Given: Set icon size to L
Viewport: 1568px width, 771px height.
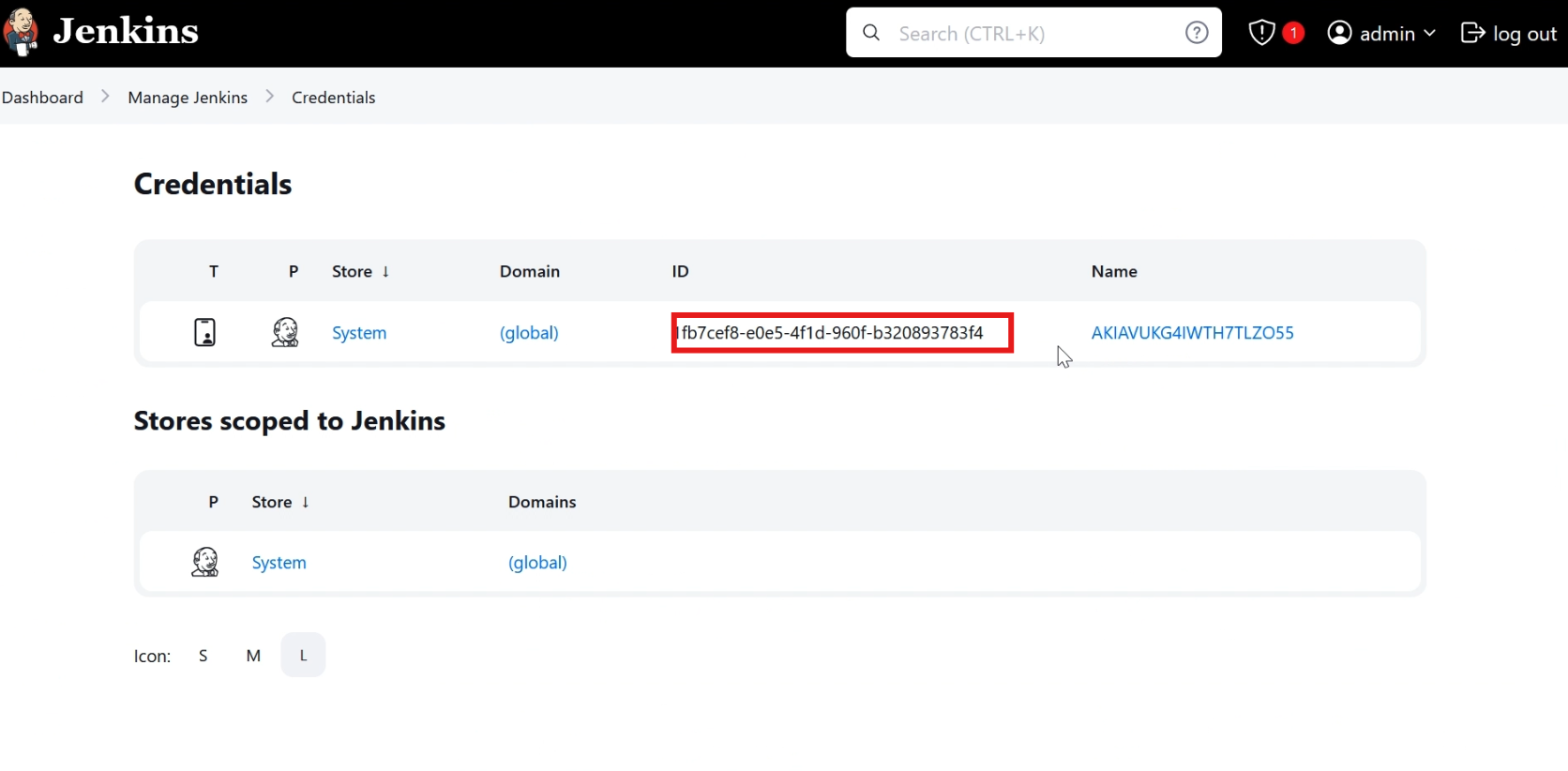Looking at the screenshot, I should click(303, 655).
